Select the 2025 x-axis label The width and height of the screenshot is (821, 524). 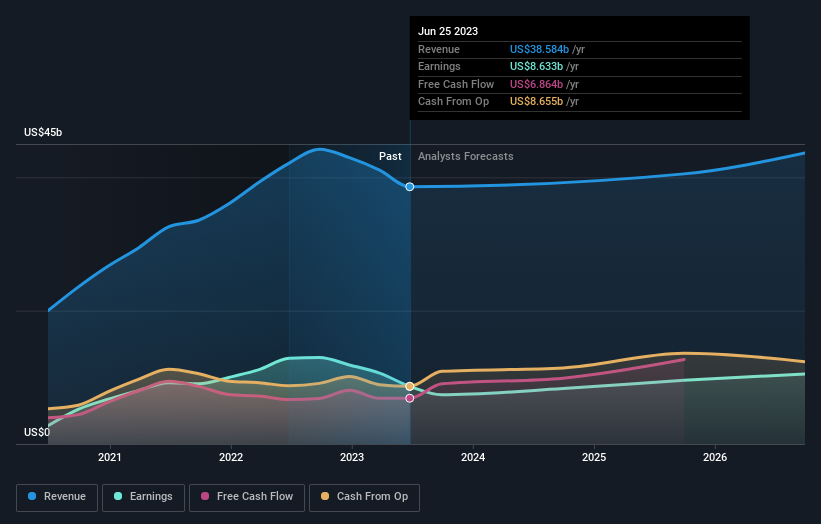pos(594,458)
